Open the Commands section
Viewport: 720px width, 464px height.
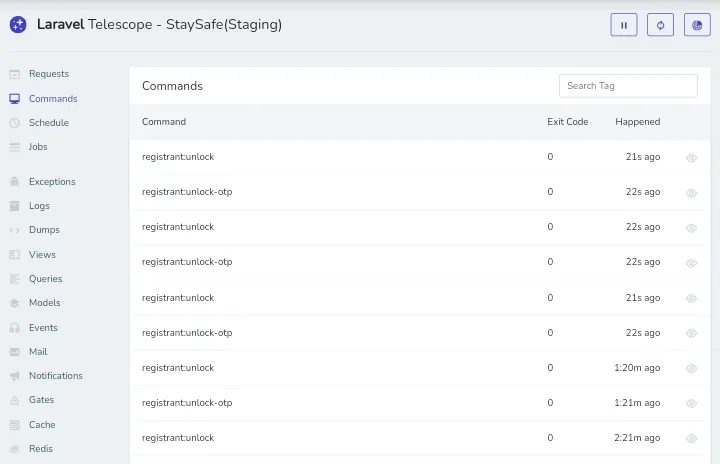53,98
